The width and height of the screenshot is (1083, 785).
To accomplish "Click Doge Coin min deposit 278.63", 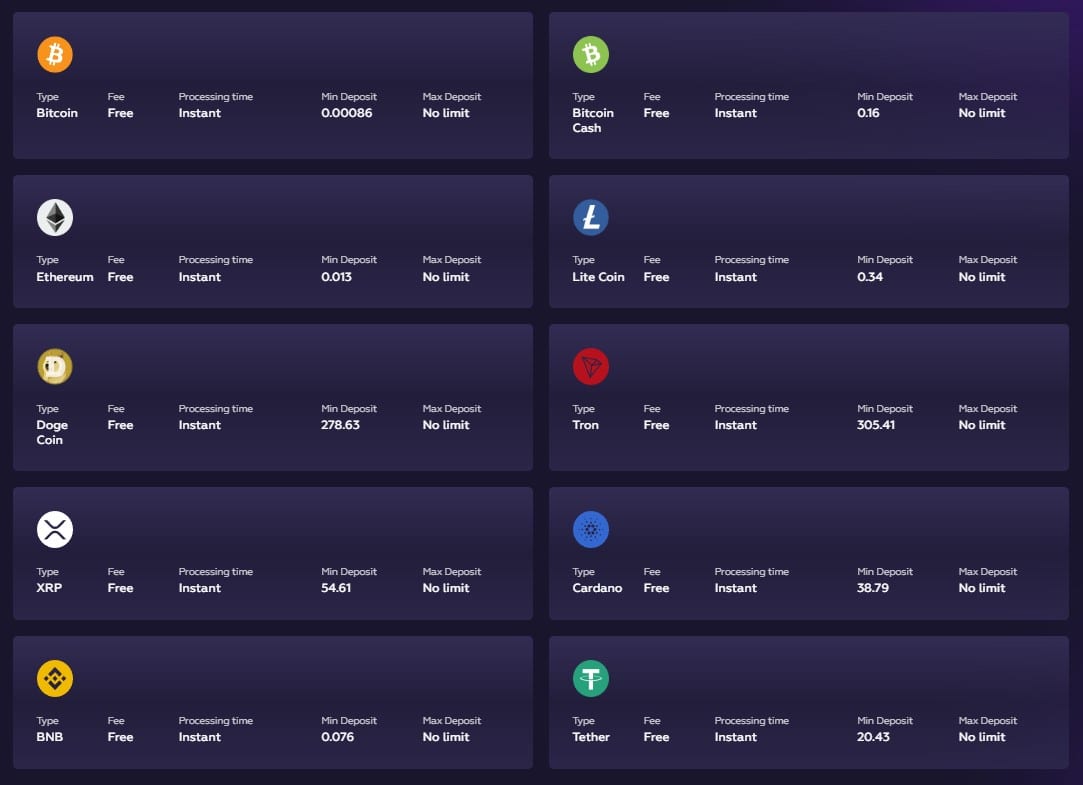I will [x=340, y=425].
